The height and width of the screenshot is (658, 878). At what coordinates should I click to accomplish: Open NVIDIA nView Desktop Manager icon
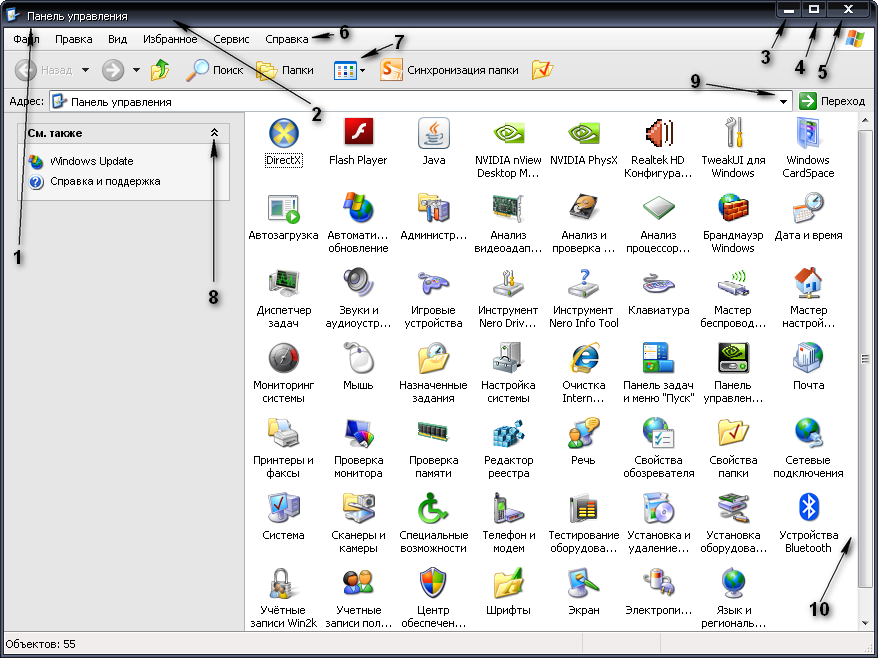point(508,133)
